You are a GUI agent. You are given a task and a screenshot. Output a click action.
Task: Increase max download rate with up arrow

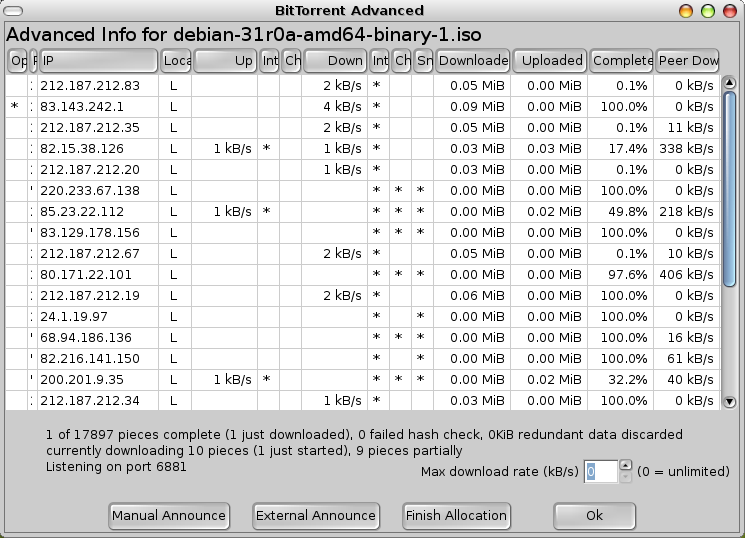[626, 465]
